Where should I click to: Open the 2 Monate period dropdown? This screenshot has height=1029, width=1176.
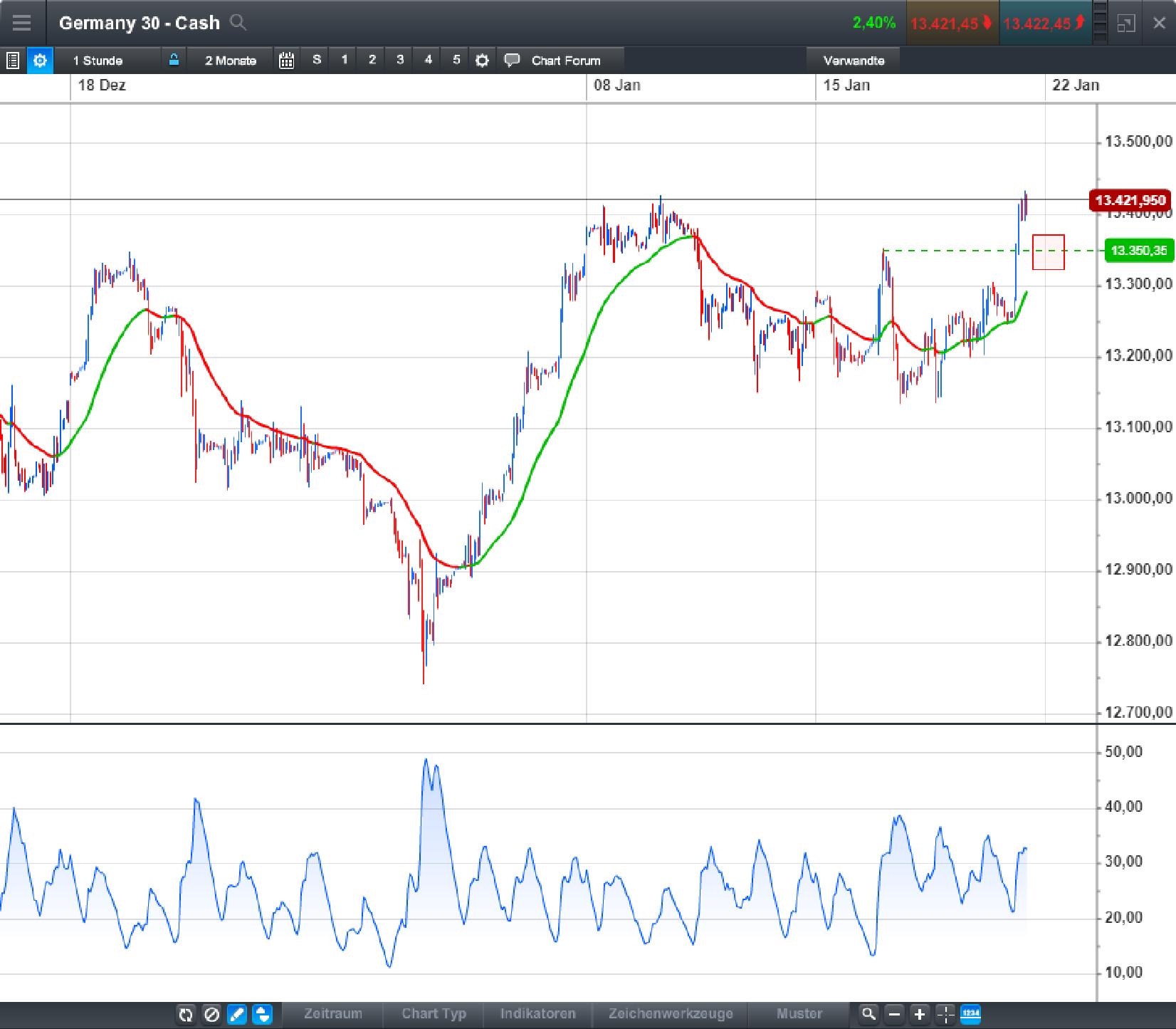pyautogui.click(x=229, y=61)
